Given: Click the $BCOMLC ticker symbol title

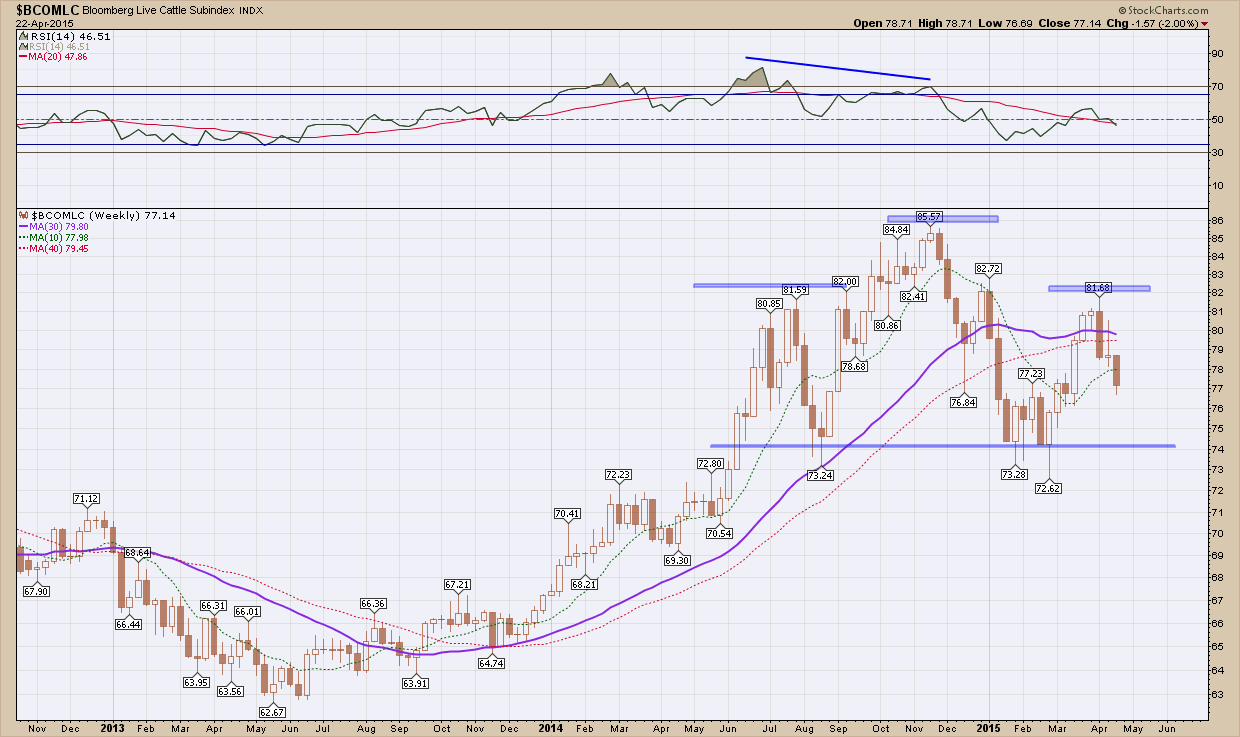Looking at the screenshot, I should tap(48, 9).
